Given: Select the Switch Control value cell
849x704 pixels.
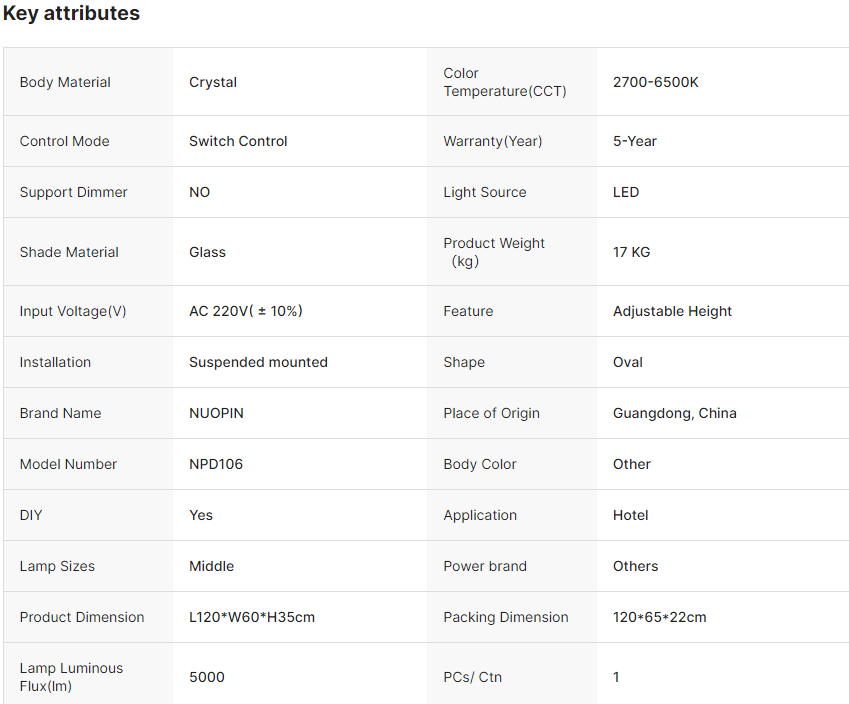Looking at the screenshot, I should click(x=238, y=141).
